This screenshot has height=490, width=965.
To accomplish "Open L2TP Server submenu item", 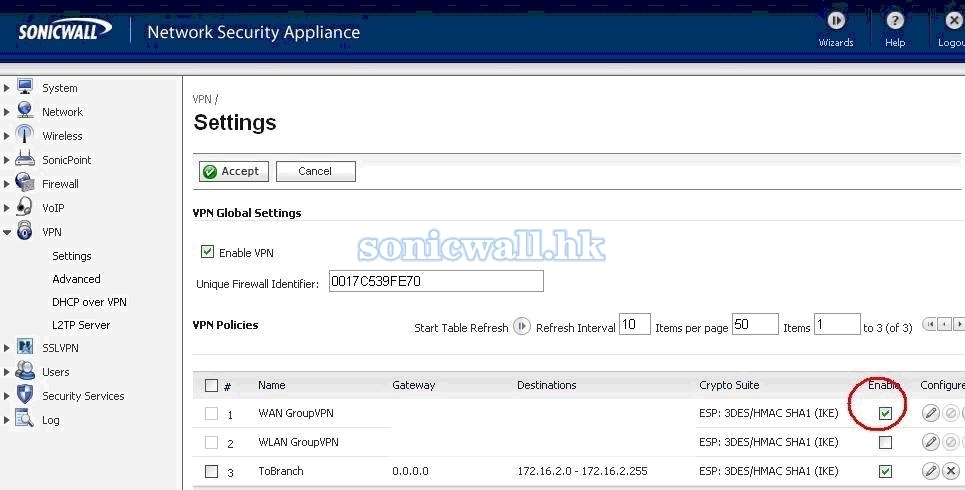I will pos(81,325).
